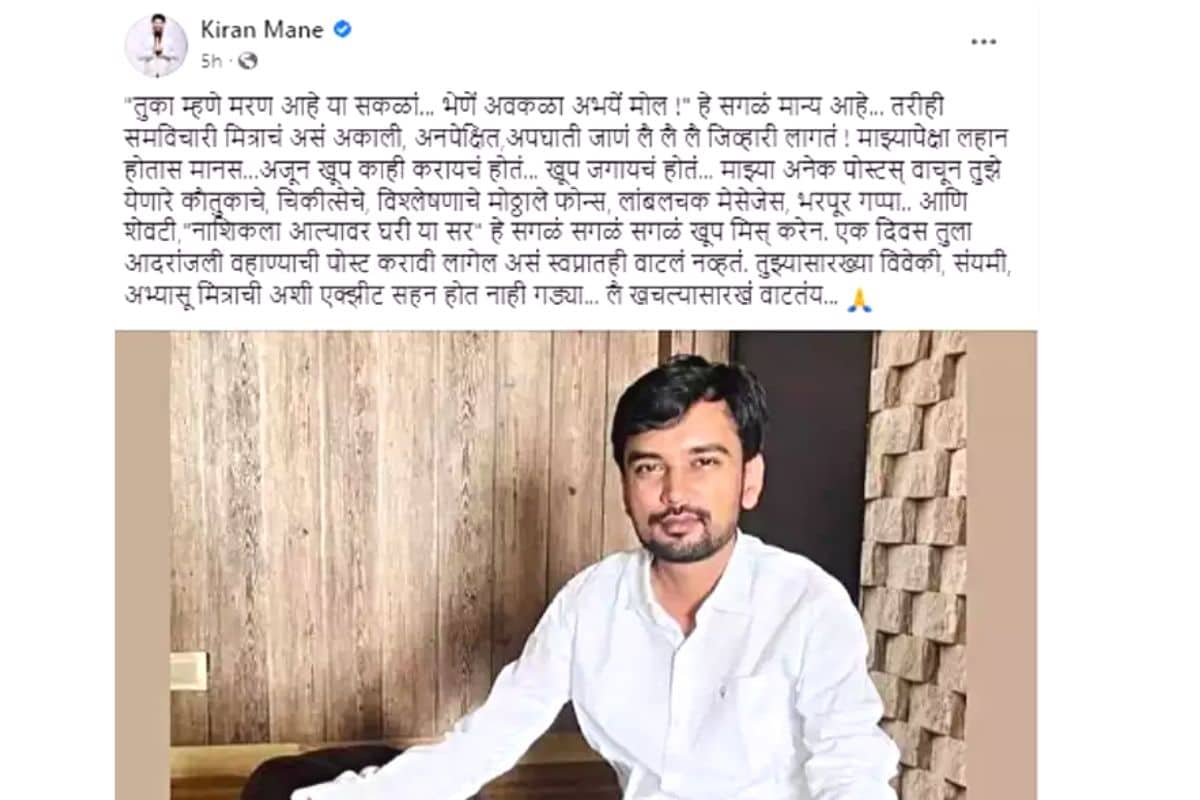The width and height of the screenshot is (1200, 800).
Task: Open Kiran Mane's round profile picture
Action: [155, 46]
